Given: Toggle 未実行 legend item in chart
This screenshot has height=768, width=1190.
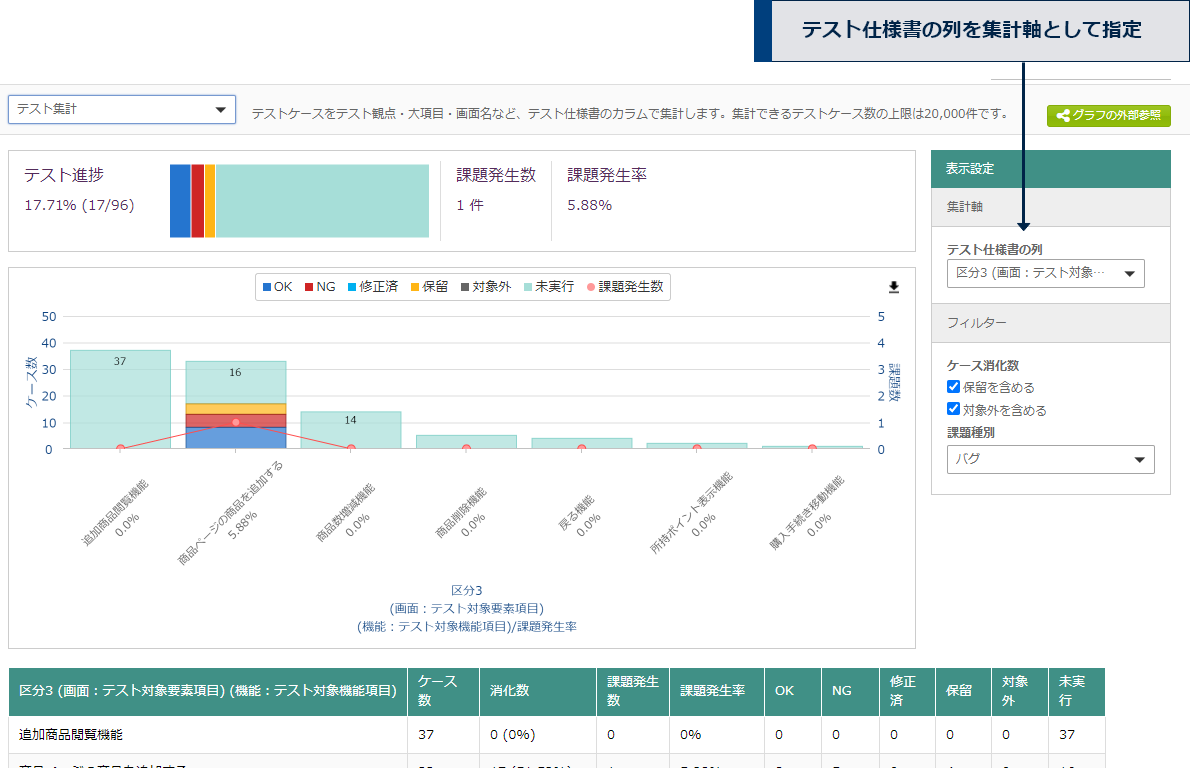Looking at the screenshot, I should (549, 287).
